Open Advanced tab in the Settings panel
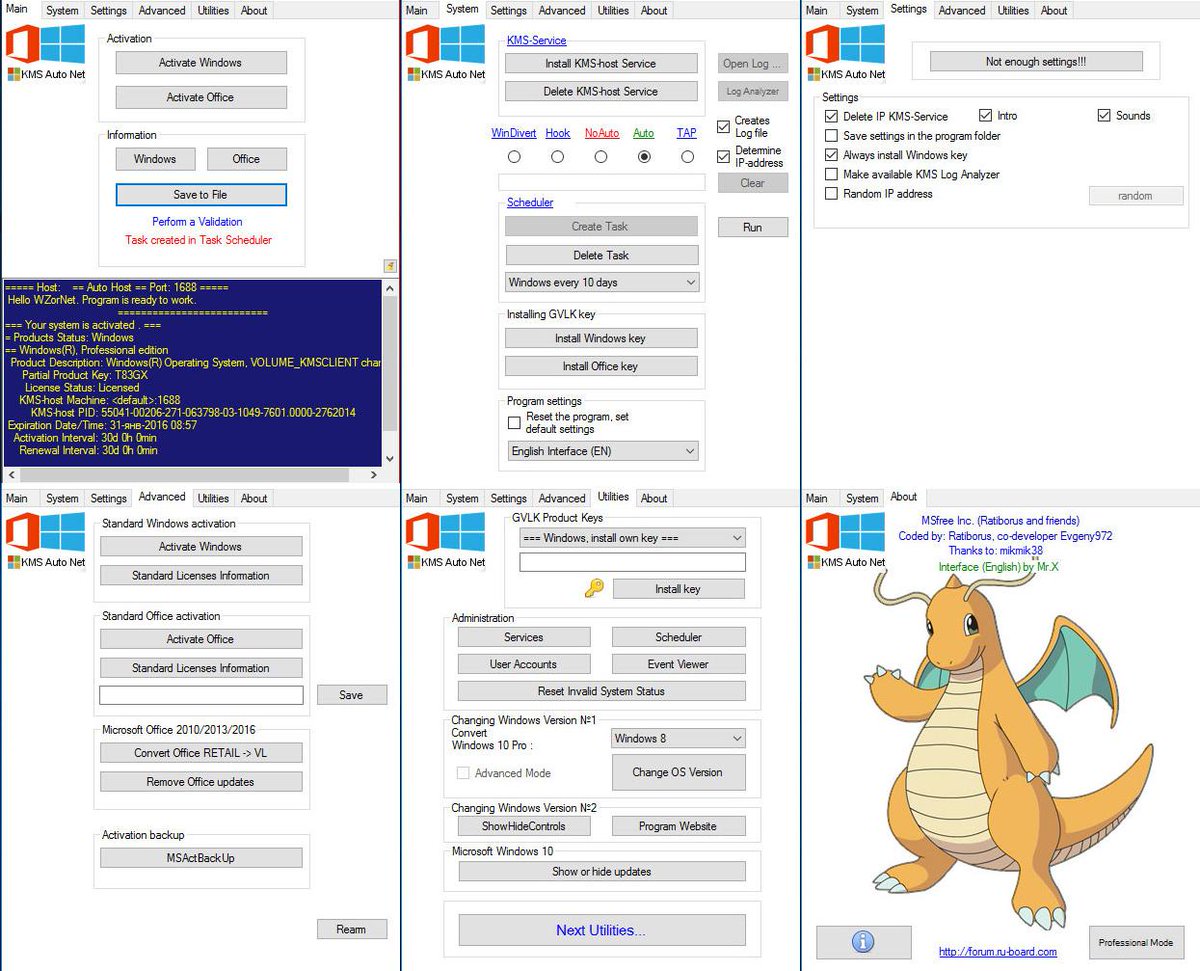Viewport: 1200px width, 971px height. [962, 11]
